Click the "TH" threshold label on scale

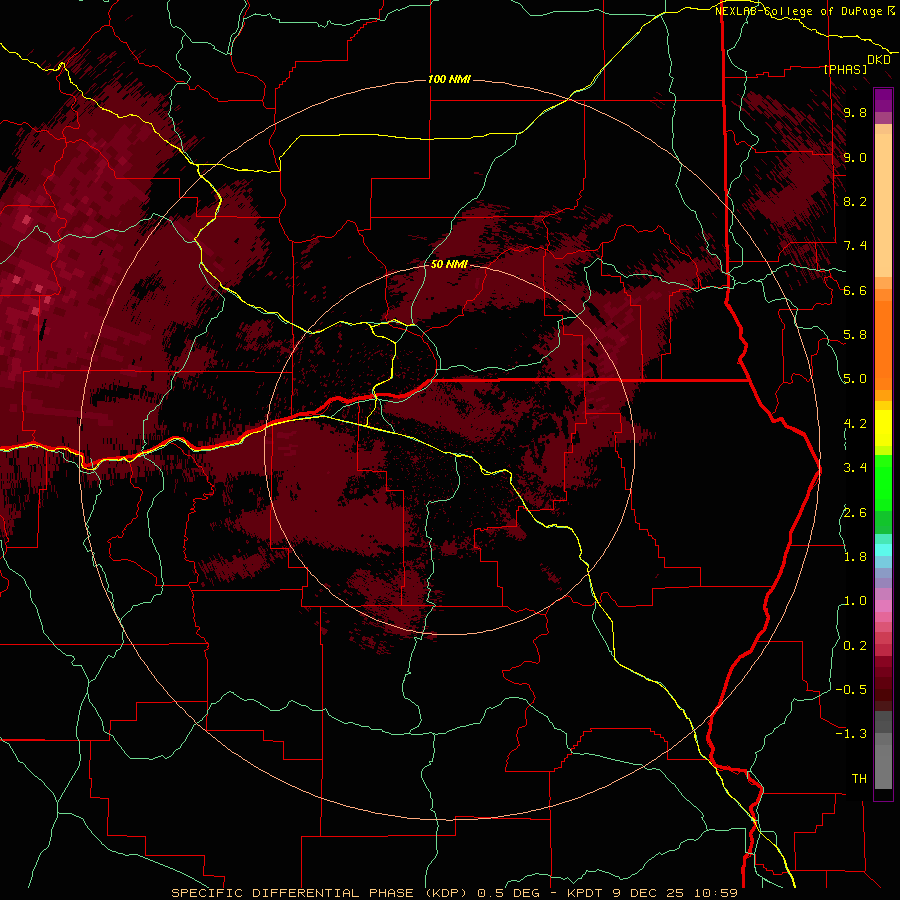pos(859,779)
